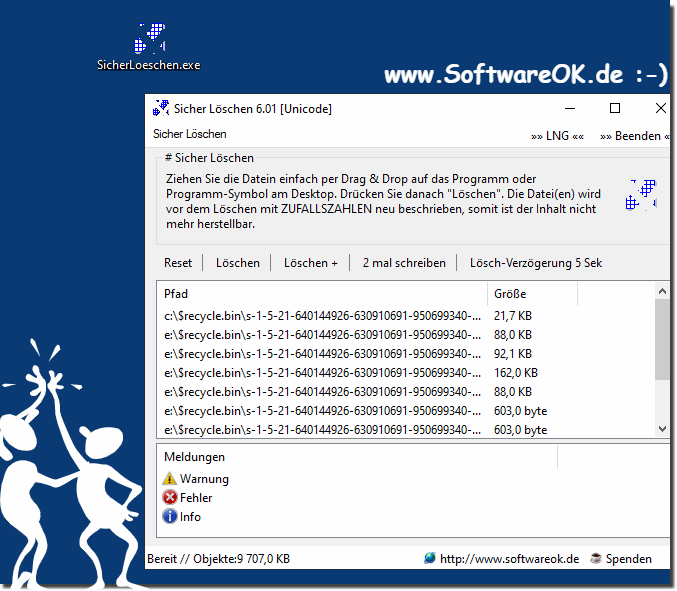Viewport: 677px width, 591px height.
Task: Click the Meldungen column header
Action: click(x=357, y=457)
